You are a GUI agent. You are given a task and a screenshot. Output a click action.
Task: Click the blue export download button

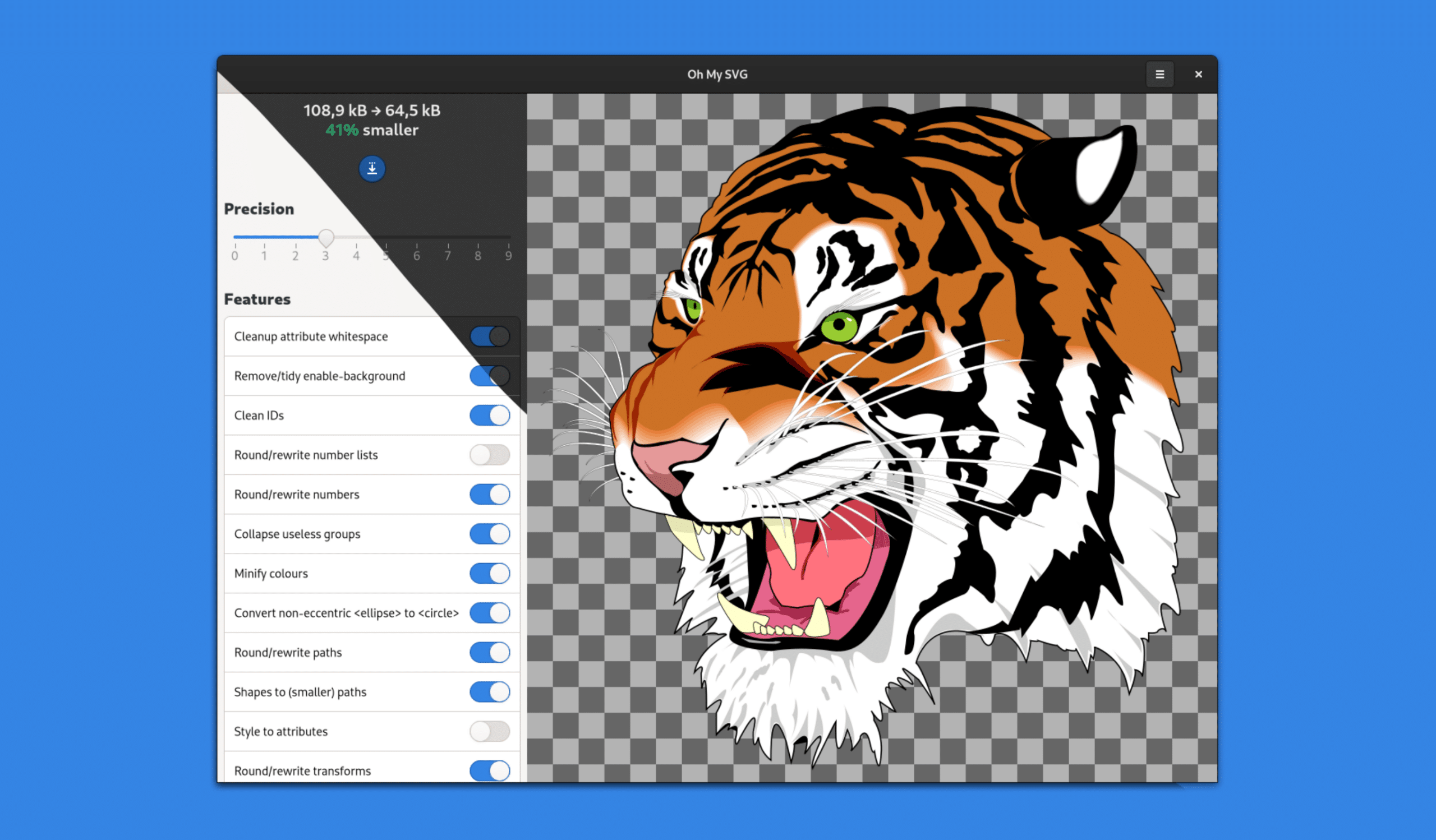pos(372,169)
